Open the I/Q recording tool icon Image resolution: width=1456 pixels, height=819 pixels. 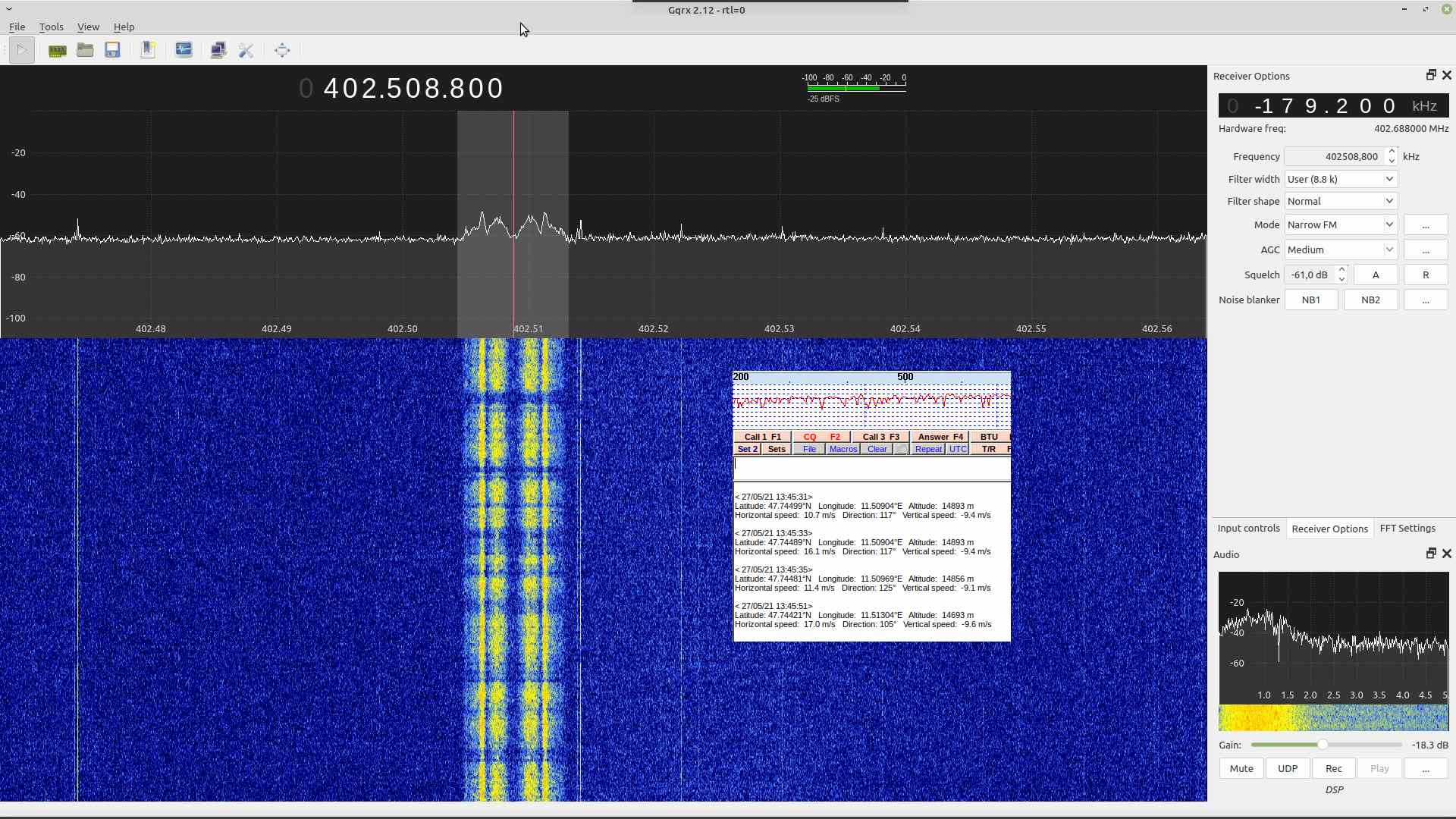[x=184, y=51]
